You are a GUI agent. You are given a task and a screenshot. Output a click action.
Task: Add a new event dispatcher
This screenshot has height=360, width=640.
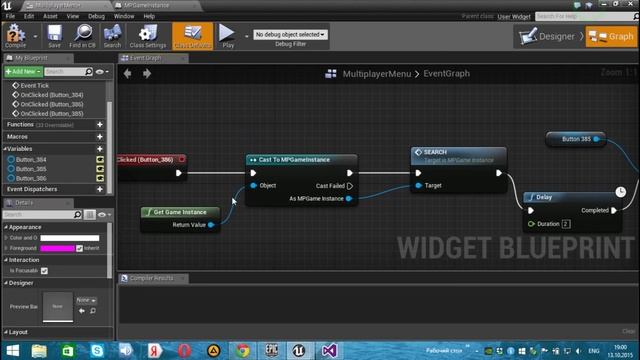pos(100,189)
